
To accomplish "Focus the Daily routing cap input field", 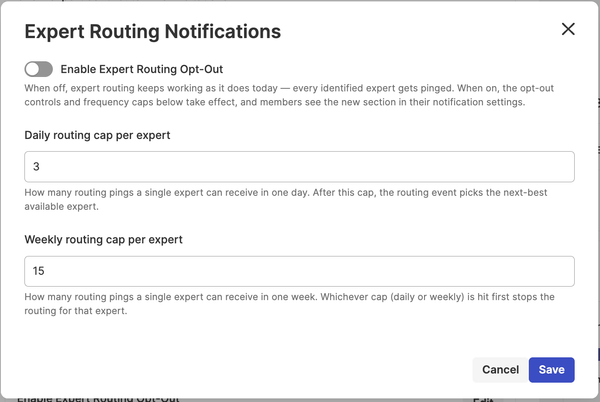I will (x=299, y=167).
